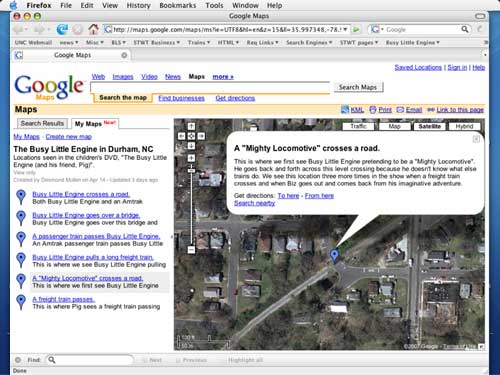Image resolution: width=500 pixels, height=375 pixels.
Task: Switch map view to Map
Action: click(x=394, y=126)
